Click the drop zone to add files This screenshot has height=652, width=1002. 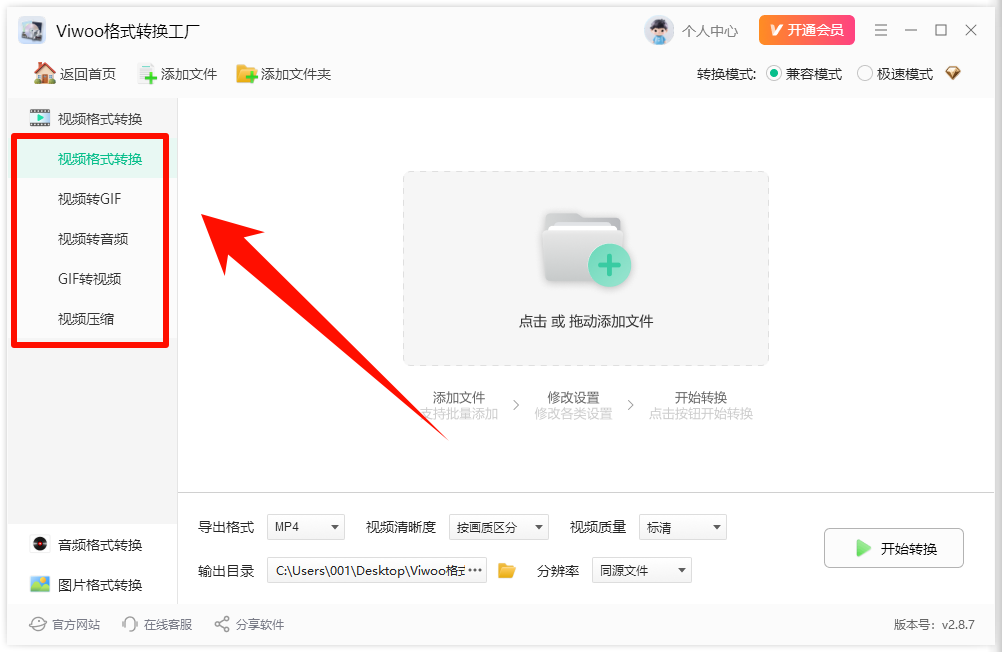tap(585, 268)
